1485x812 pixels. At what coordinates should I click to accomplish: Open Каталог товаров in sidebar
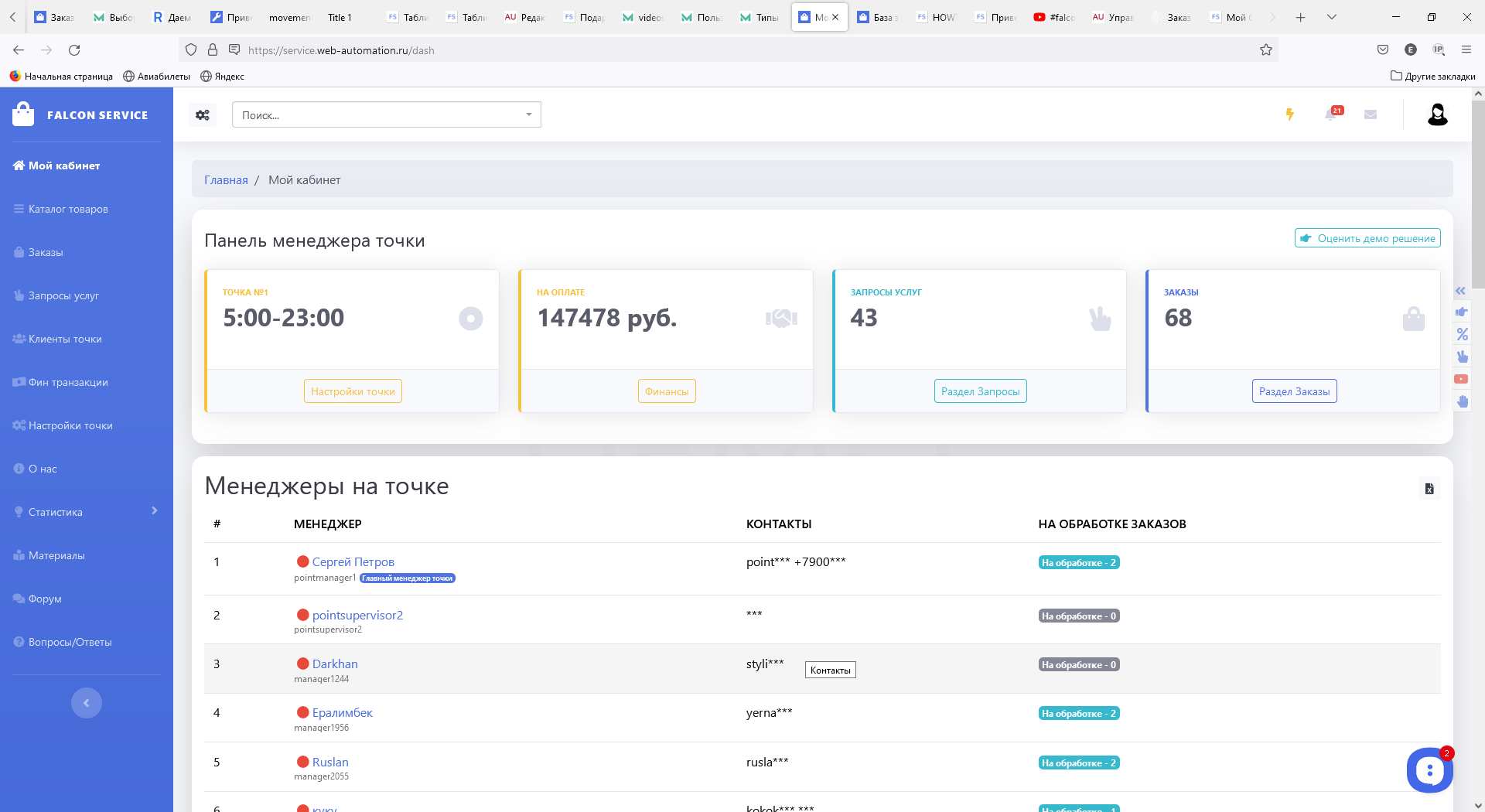point(68,209)
